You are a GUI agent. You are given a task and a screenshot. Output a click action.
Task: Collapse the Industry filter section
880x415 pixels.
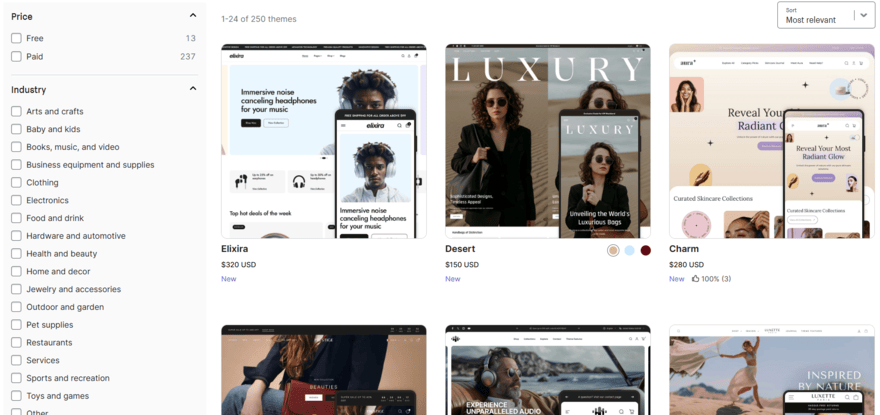192,89
